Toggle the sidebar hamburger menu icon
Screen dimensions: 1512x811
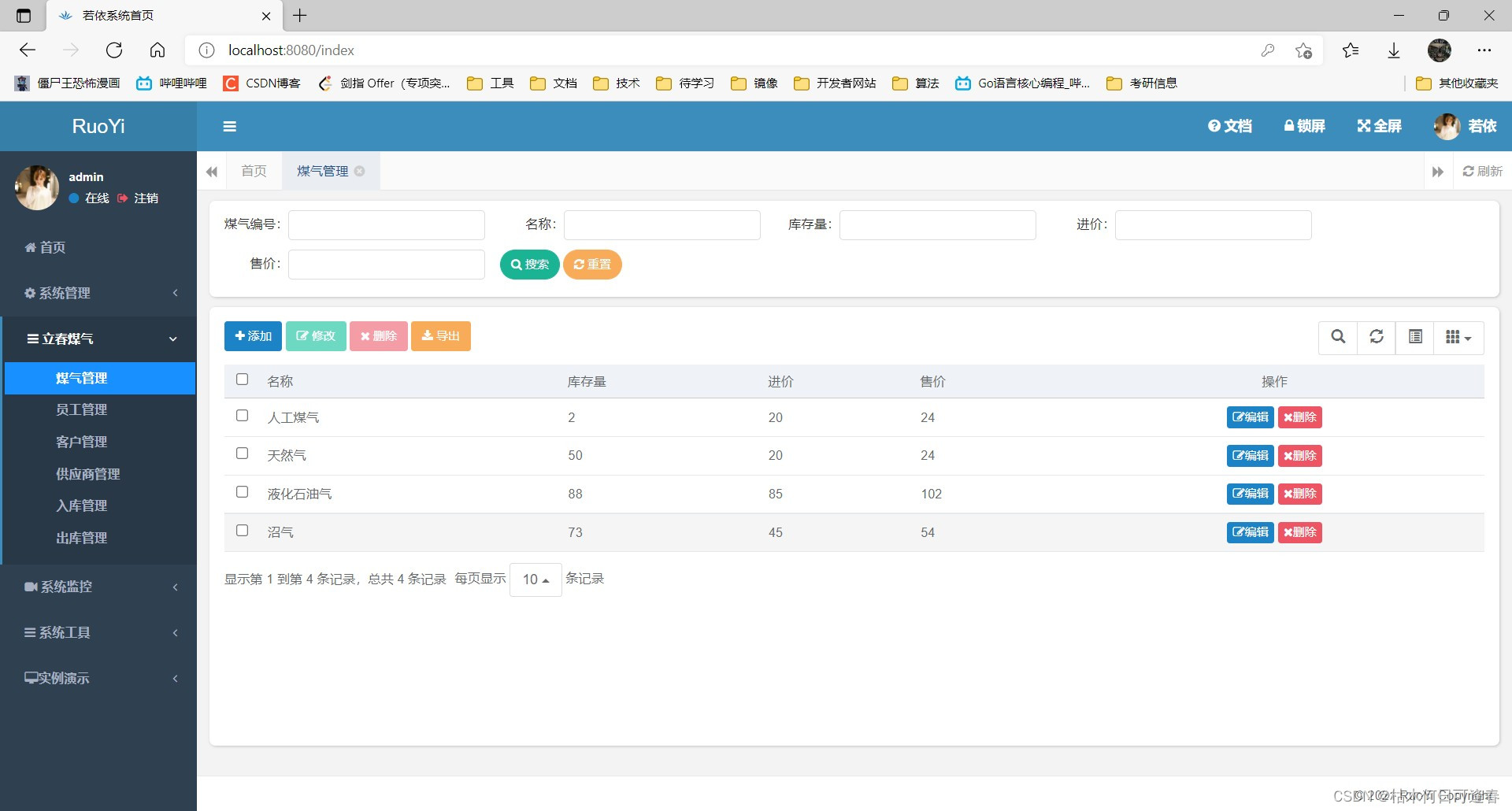point(230,126)
